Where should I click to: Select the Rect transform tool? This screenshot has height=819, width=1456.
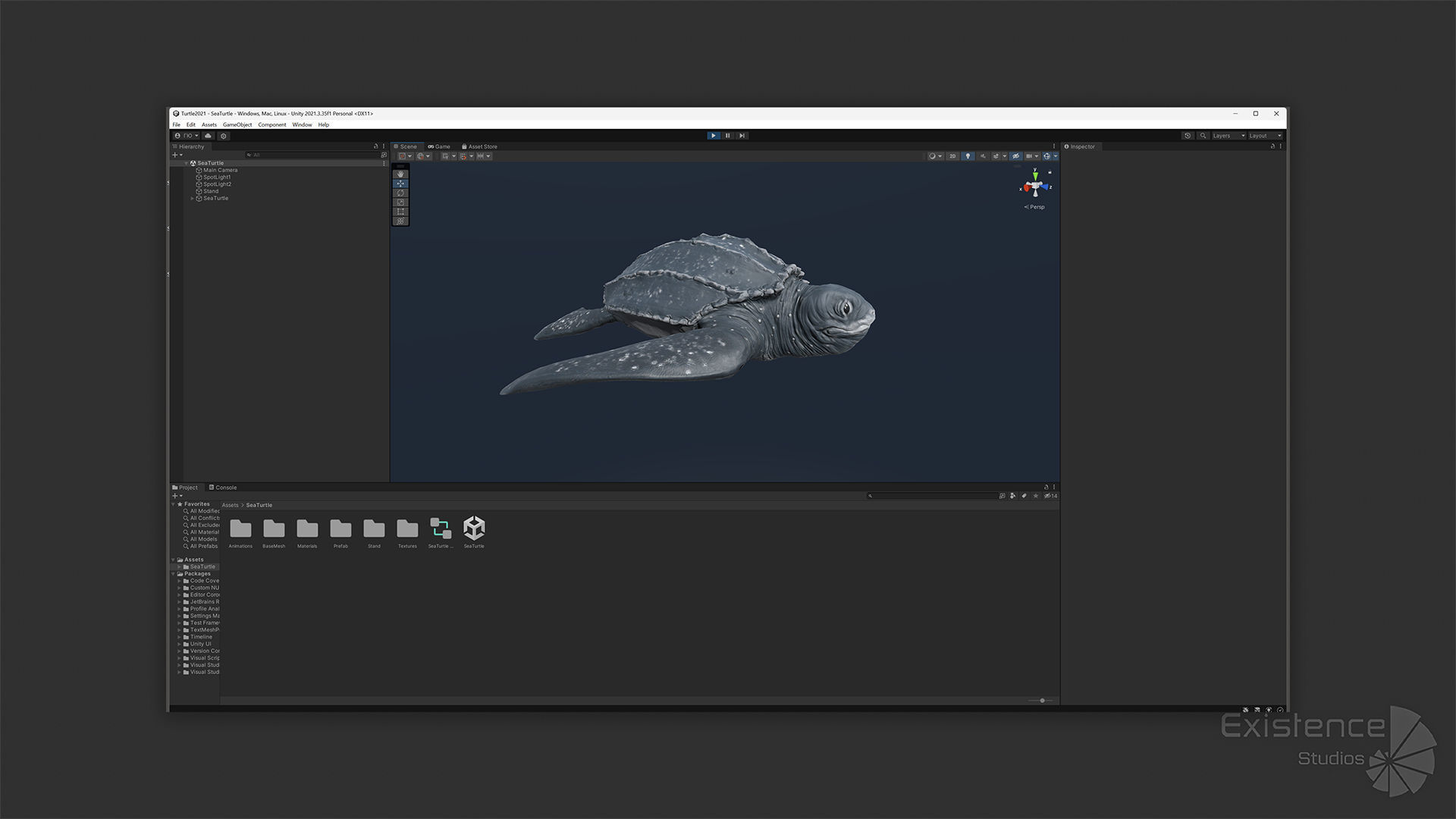400,212
